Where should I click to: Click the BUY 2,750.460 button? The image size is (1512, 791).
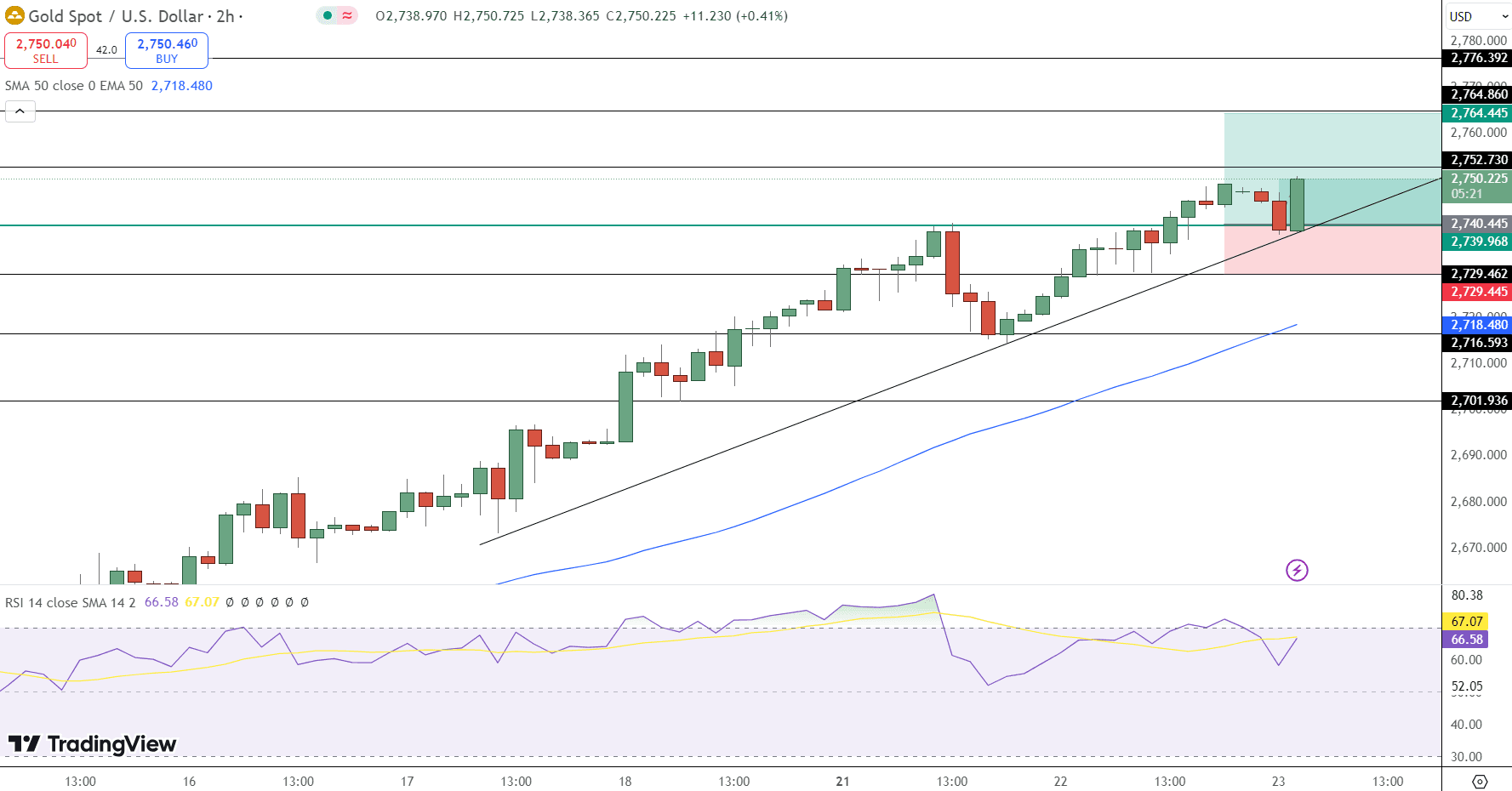167,50
